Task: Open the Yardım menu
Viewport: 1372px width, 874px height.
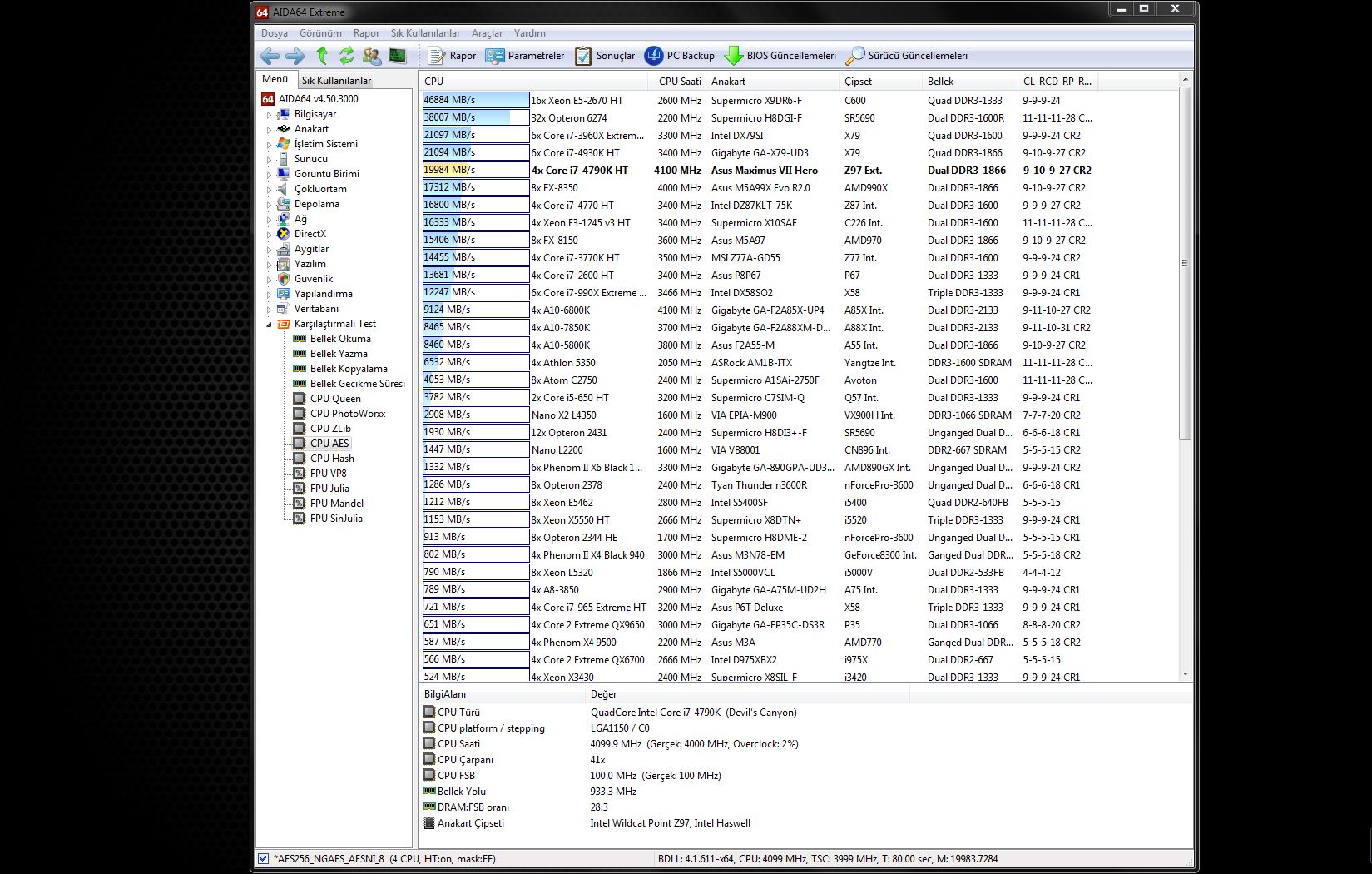Action: (x=530, y=33)
